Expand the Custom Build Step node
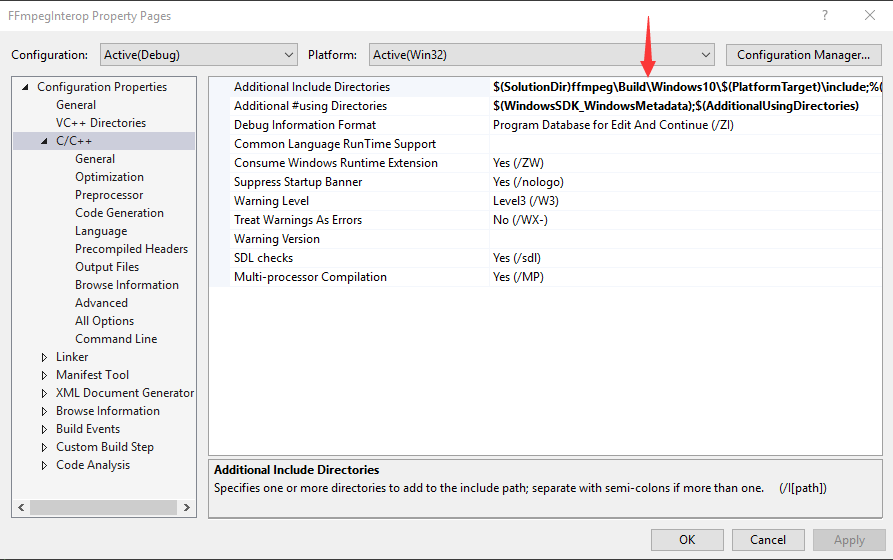Screen dimensions: 893x560 tap(44, 447)
